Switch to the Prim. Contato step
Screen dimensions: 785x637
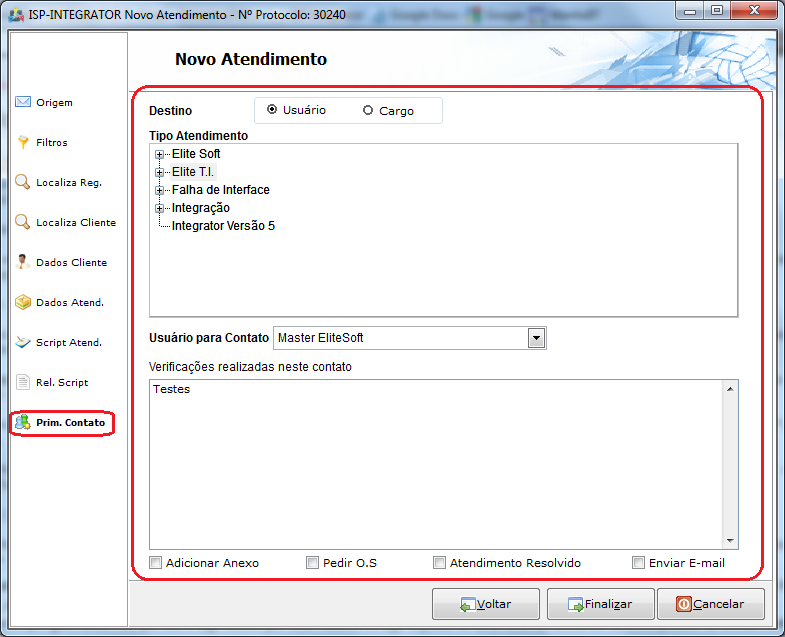(x=62, y=423)
